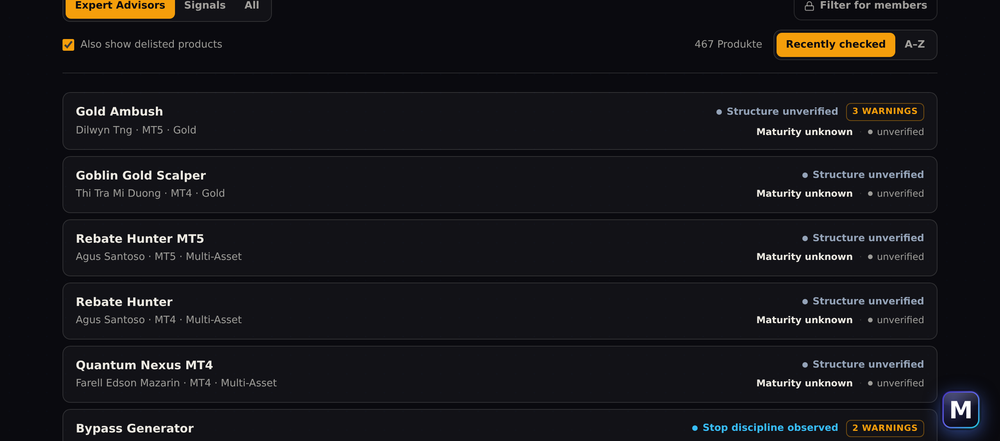This screenshot has height=441, width=1000.
Task: Open the Quantum Nexus MT4 listing
Action: pos(499,375)
